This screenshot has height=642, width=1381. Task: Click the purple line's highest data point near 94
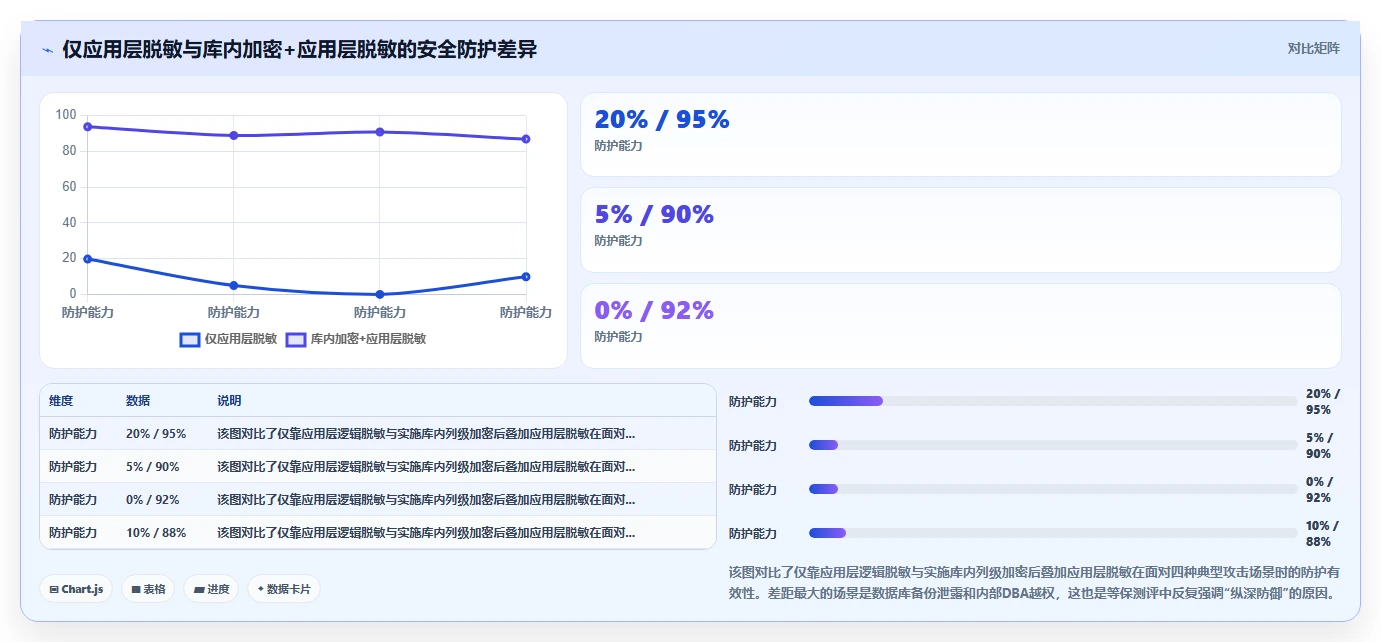point(88,127)
